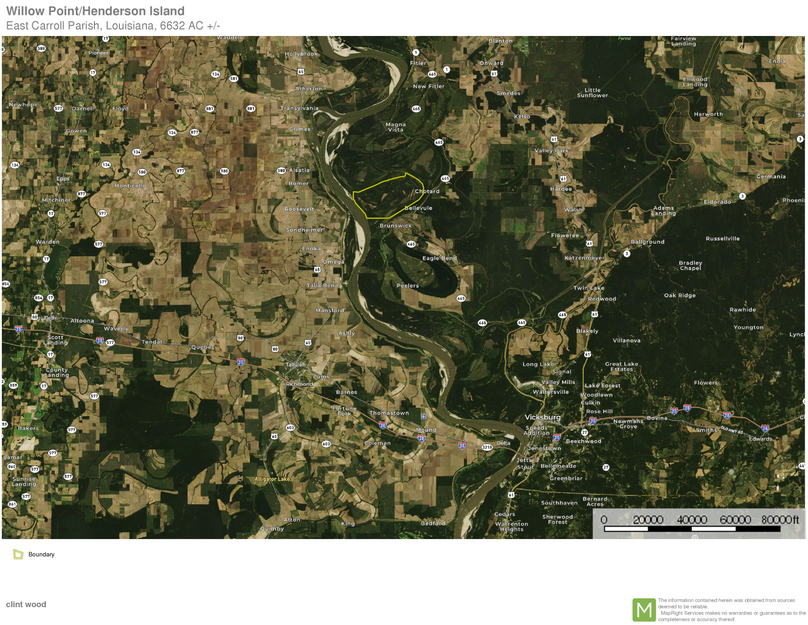Click the Tallulah town label
This screenshot has width=808, height=625.
tap(295, 365)
